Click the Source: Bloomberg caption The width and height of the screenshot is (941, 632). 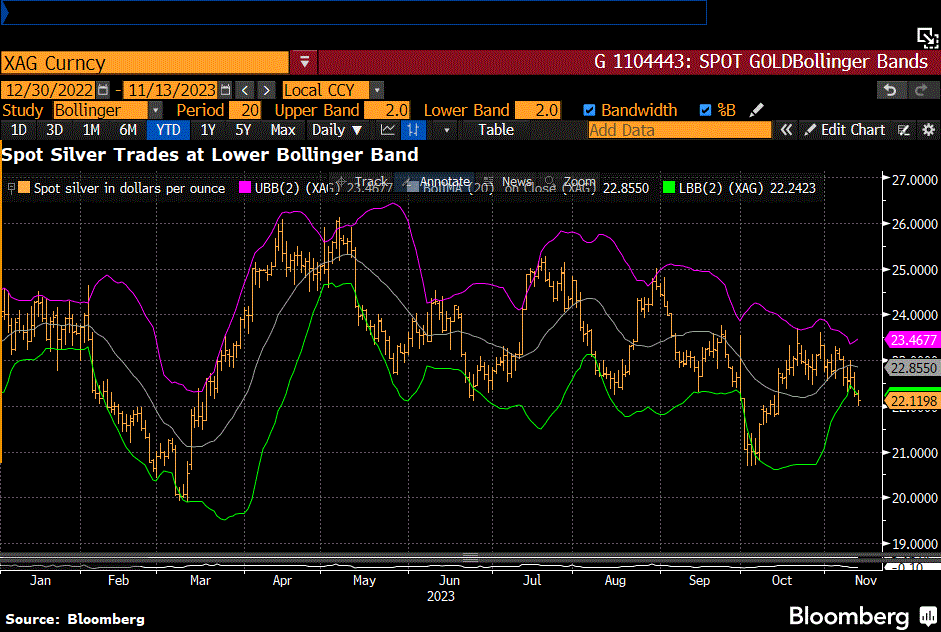pyautogui.click(x=75, y=619)
